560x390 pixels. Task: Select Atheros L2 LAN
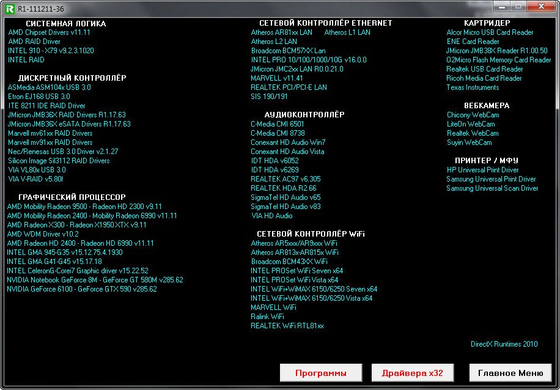pos(274,41)
